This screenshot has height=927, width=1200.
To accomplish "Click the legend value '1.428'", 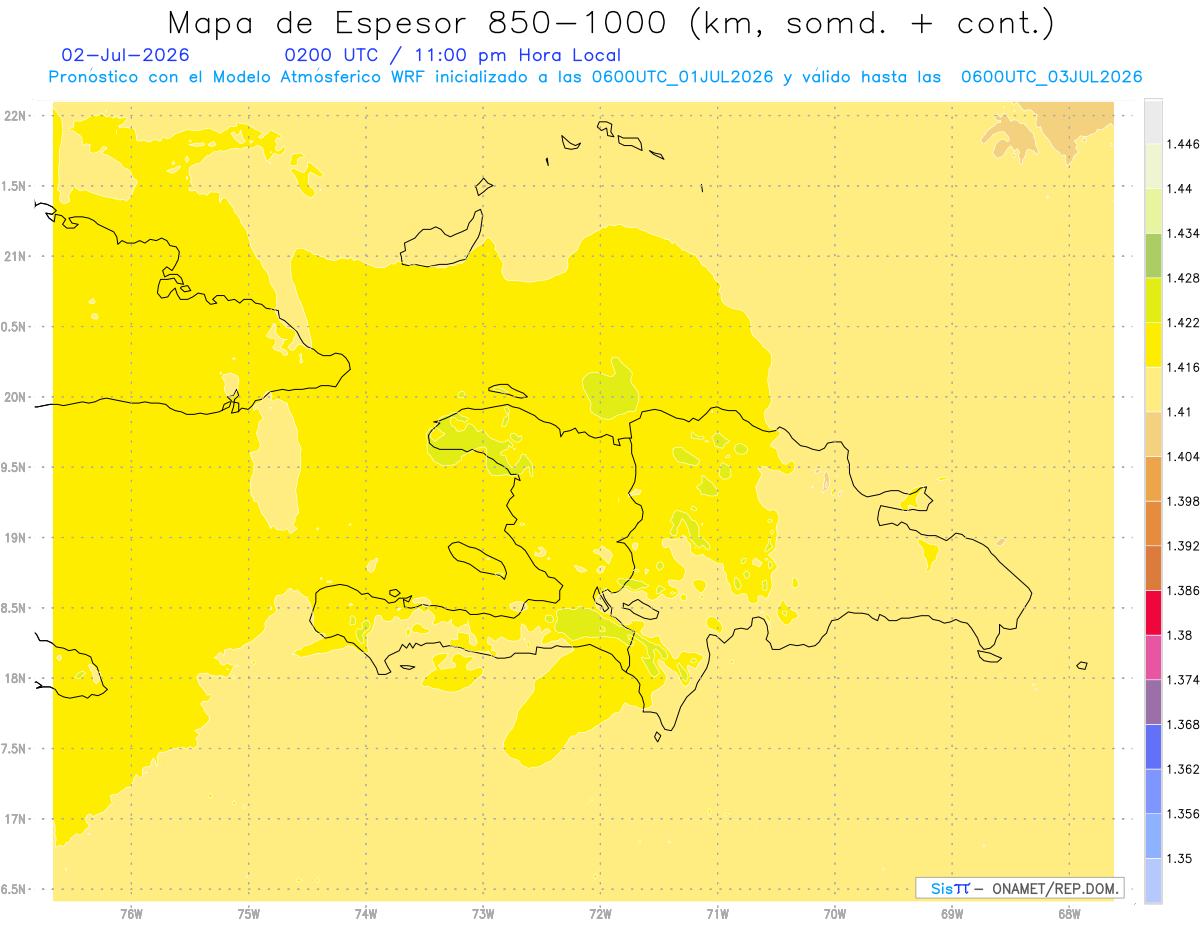I will point(1183,278).
